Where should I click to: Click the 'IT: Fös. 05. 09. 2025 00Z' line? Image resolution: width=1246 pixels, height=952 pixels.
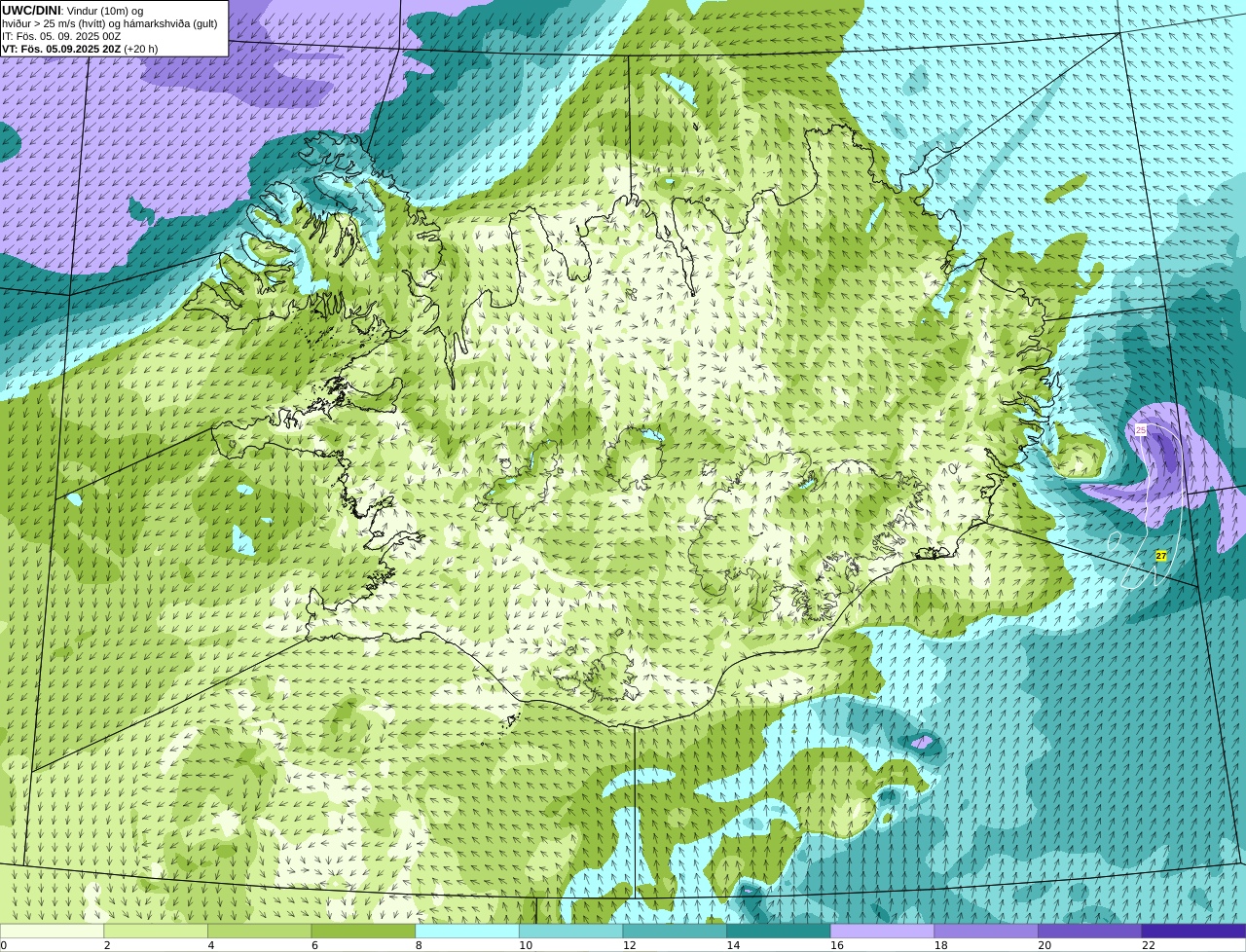[61, 36]
